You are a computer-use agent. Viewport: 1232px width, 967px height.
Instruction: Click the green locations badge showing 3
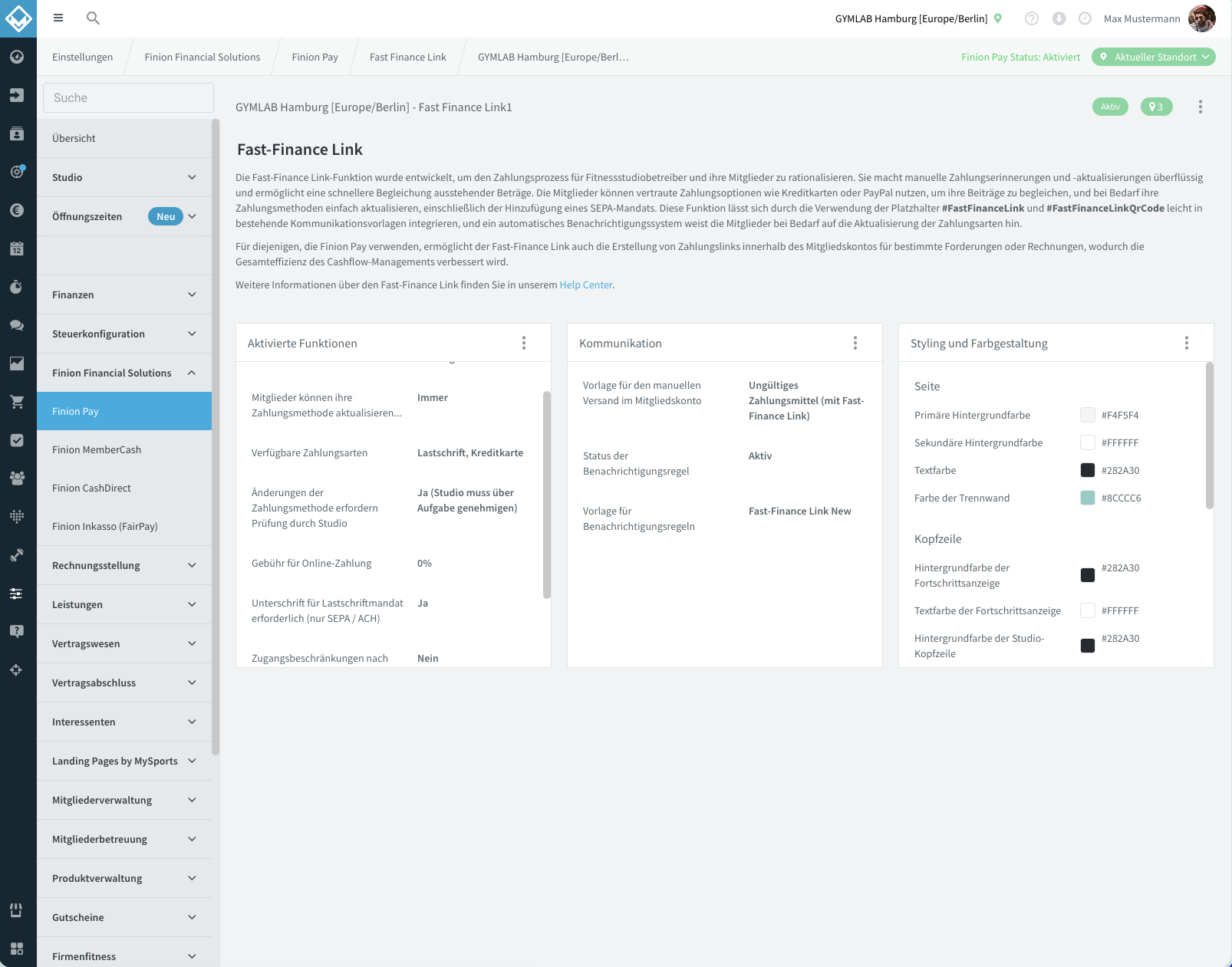click(1156, 107)
